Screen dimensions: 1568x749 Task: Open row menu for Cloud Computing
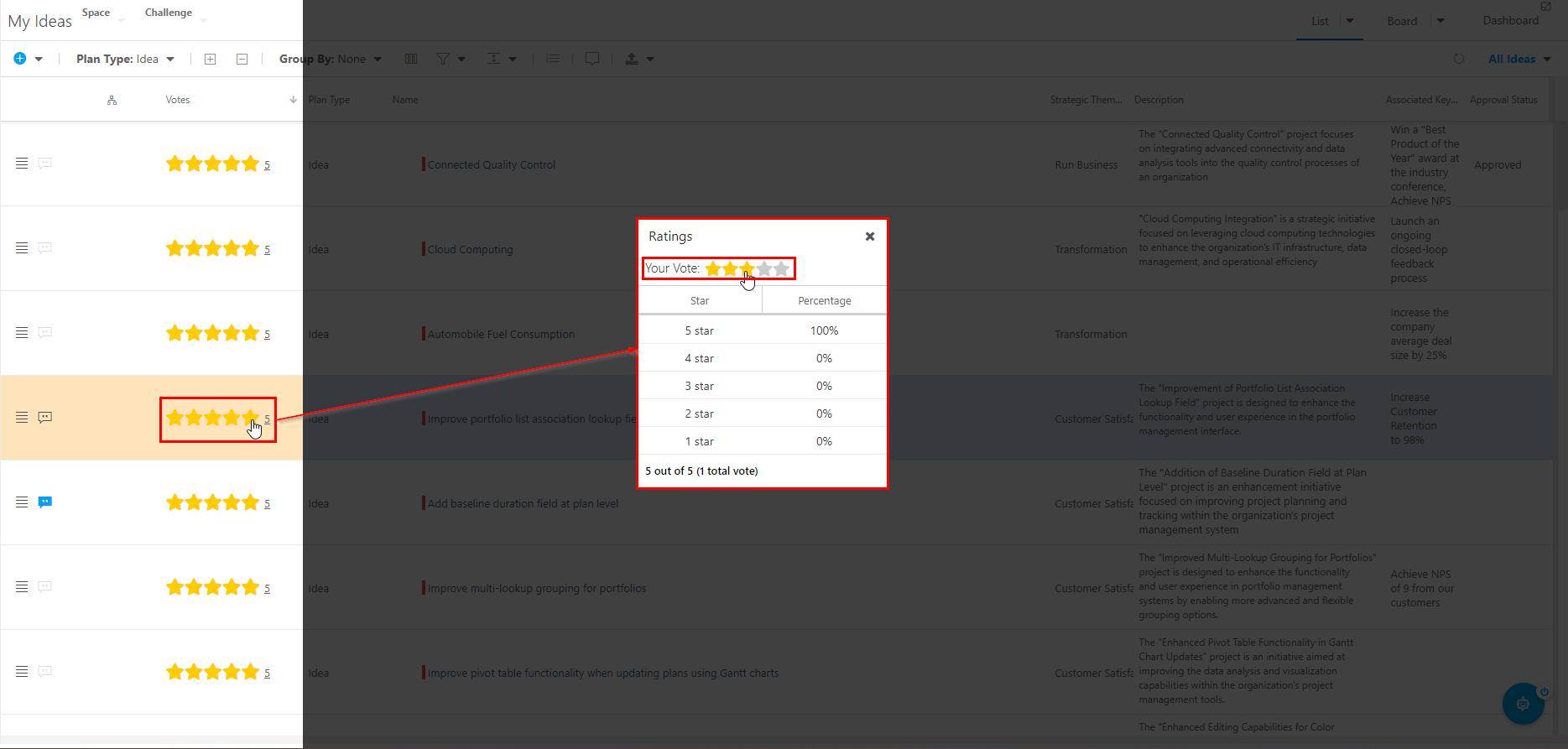coord(22,248)
